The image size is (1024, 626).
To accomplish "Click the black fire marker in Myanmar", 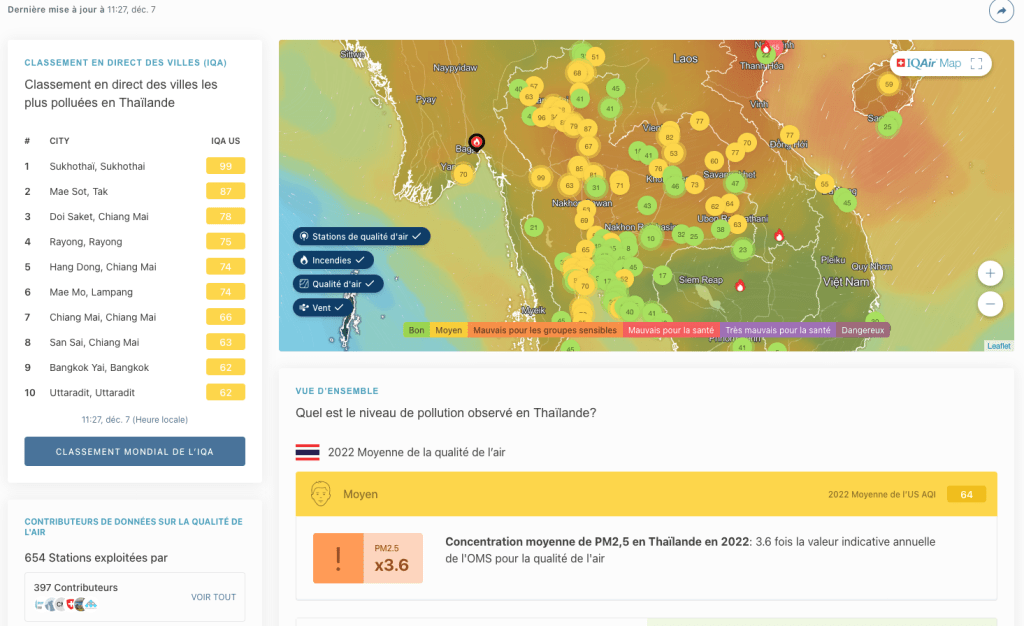I will 477,142.
